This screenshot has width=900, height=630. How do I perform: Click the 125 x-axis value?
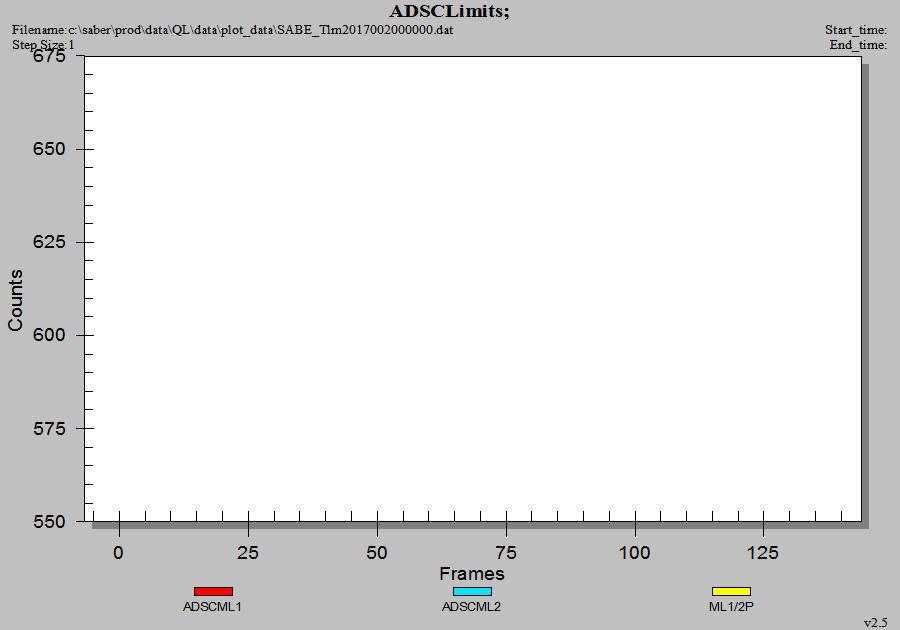(763, 553)
